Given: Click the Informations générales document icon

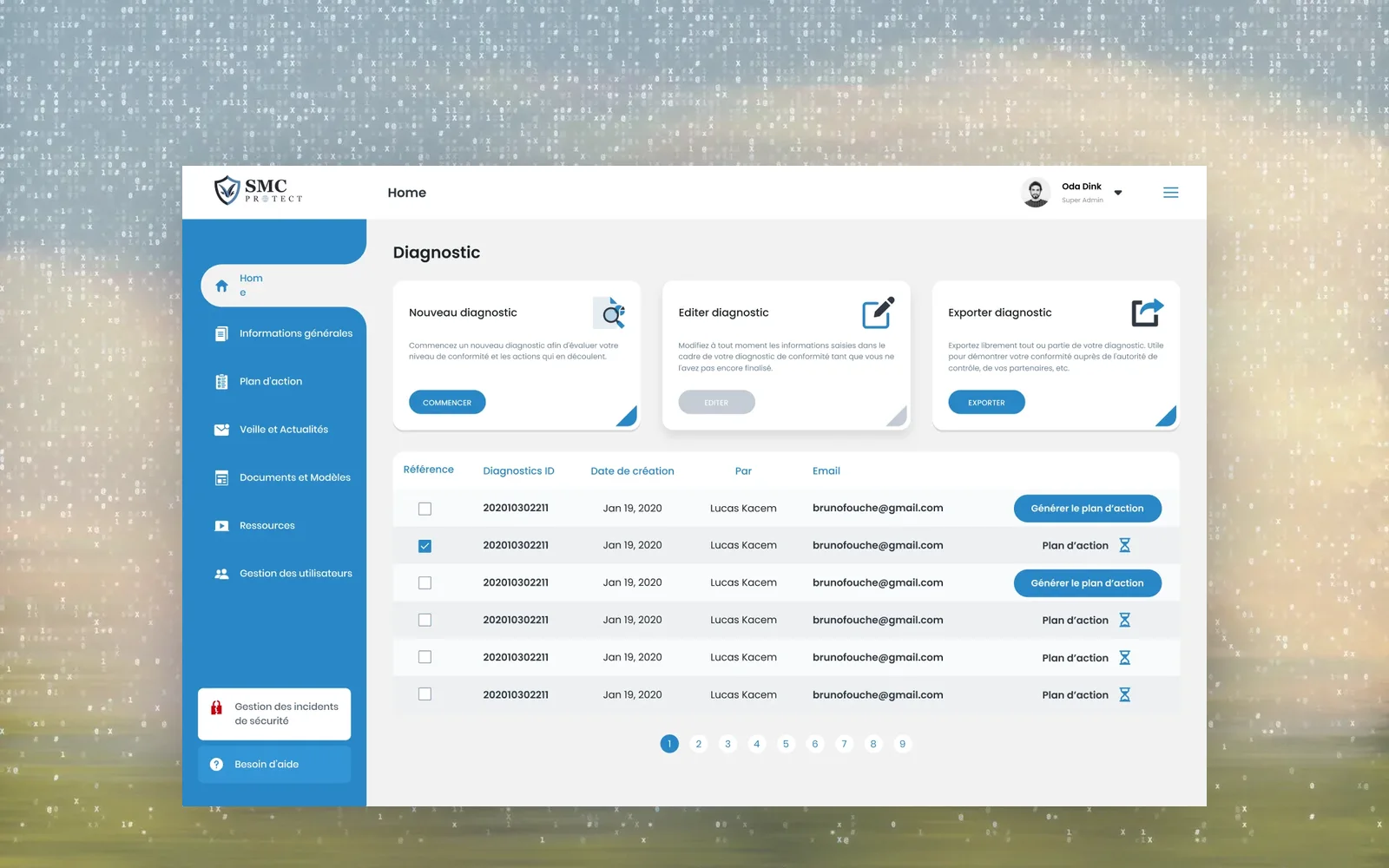Looking at the screenshot, I should pyautogui.click(x=221, y=333).
